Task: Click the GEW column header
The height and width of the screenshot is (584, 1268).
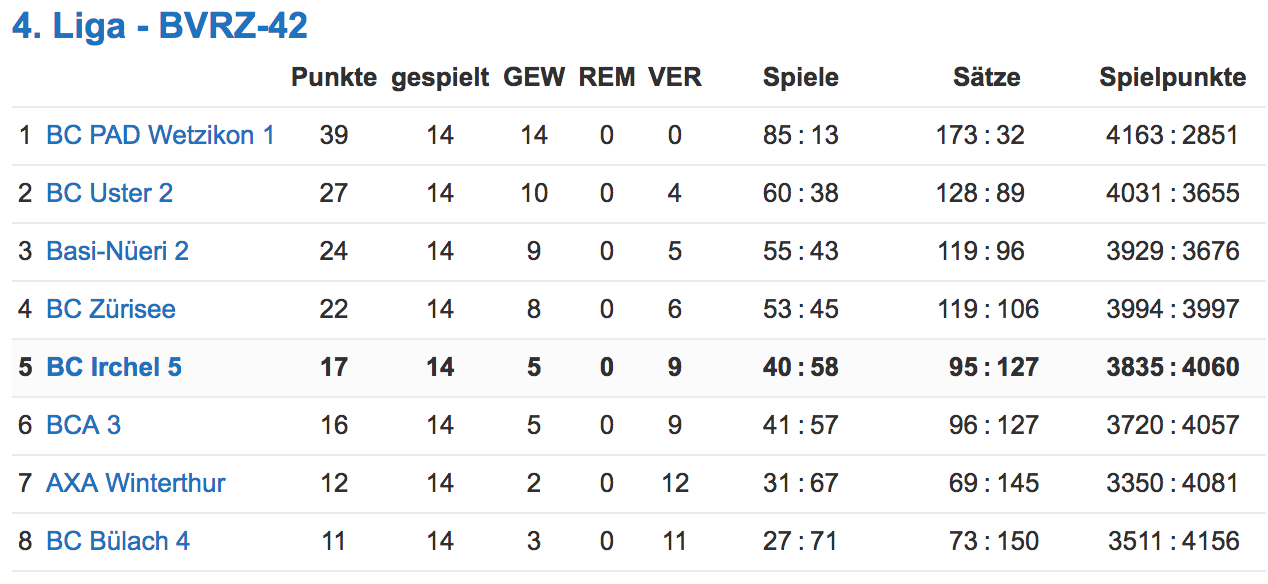Action: (534, 77)
